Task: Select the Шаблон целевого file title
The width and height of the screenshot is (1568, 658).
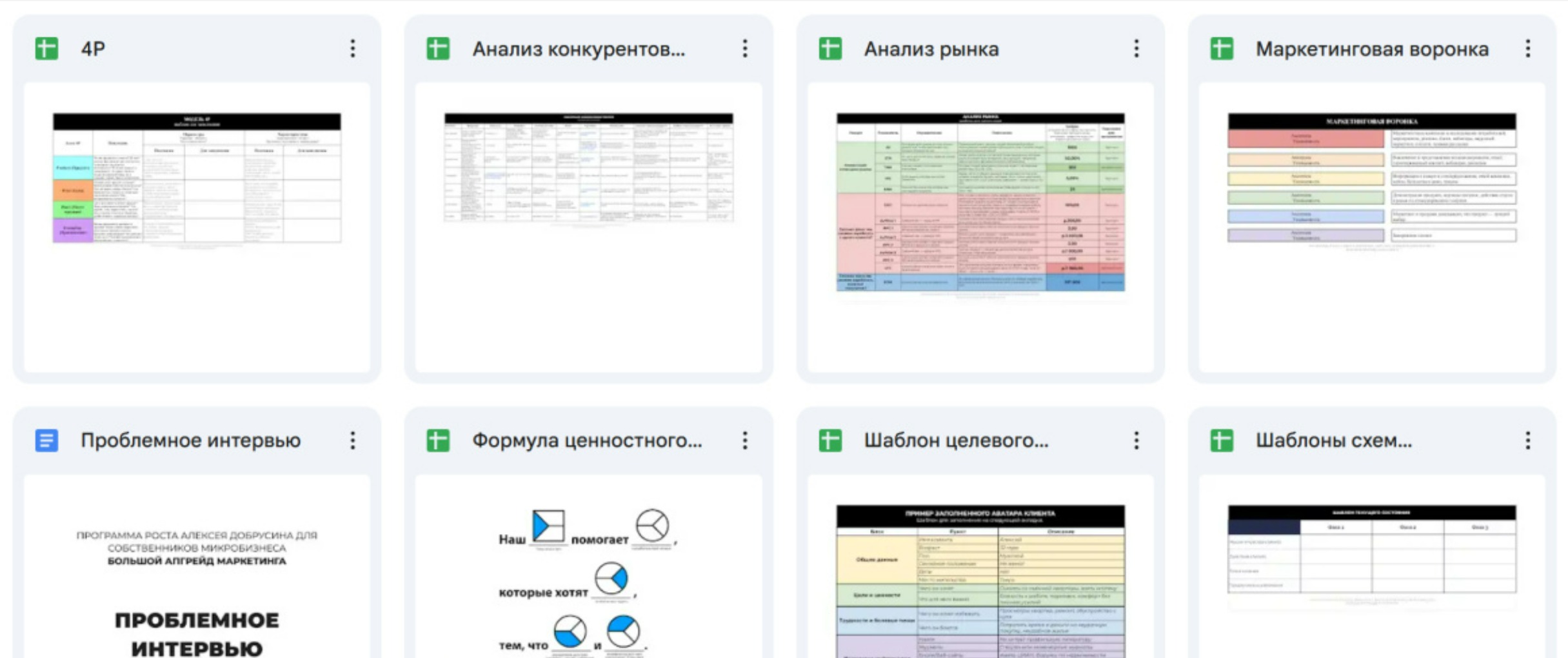Action: pos(956,441)
